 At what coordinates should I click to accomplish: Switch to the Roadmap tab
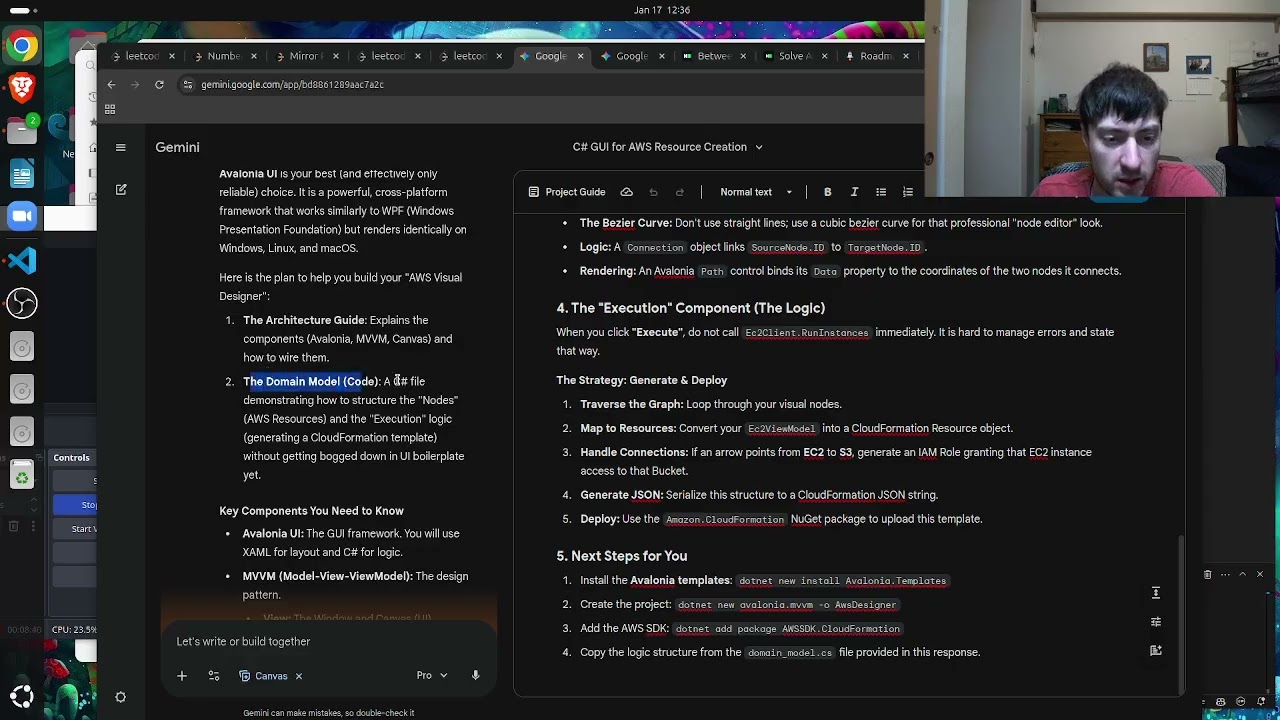pos(877,56)
